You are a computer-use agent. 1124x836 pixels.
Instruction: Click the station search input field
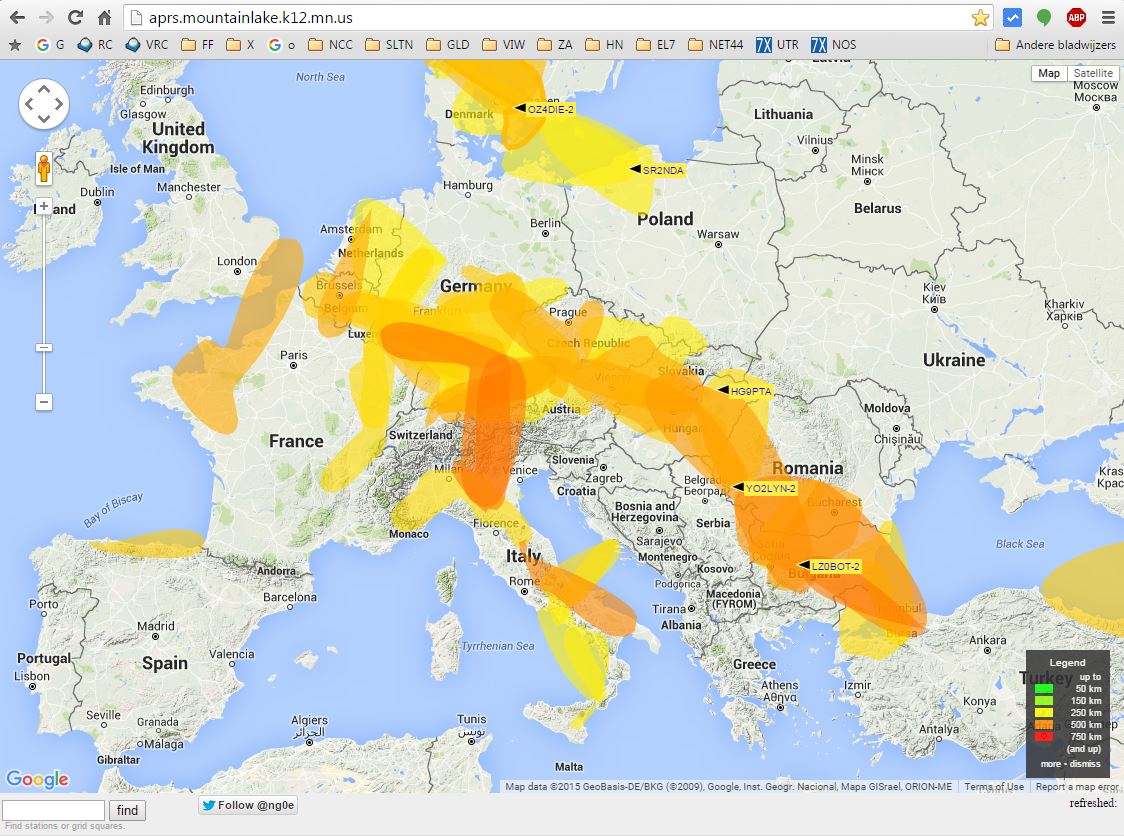point(54,810)
